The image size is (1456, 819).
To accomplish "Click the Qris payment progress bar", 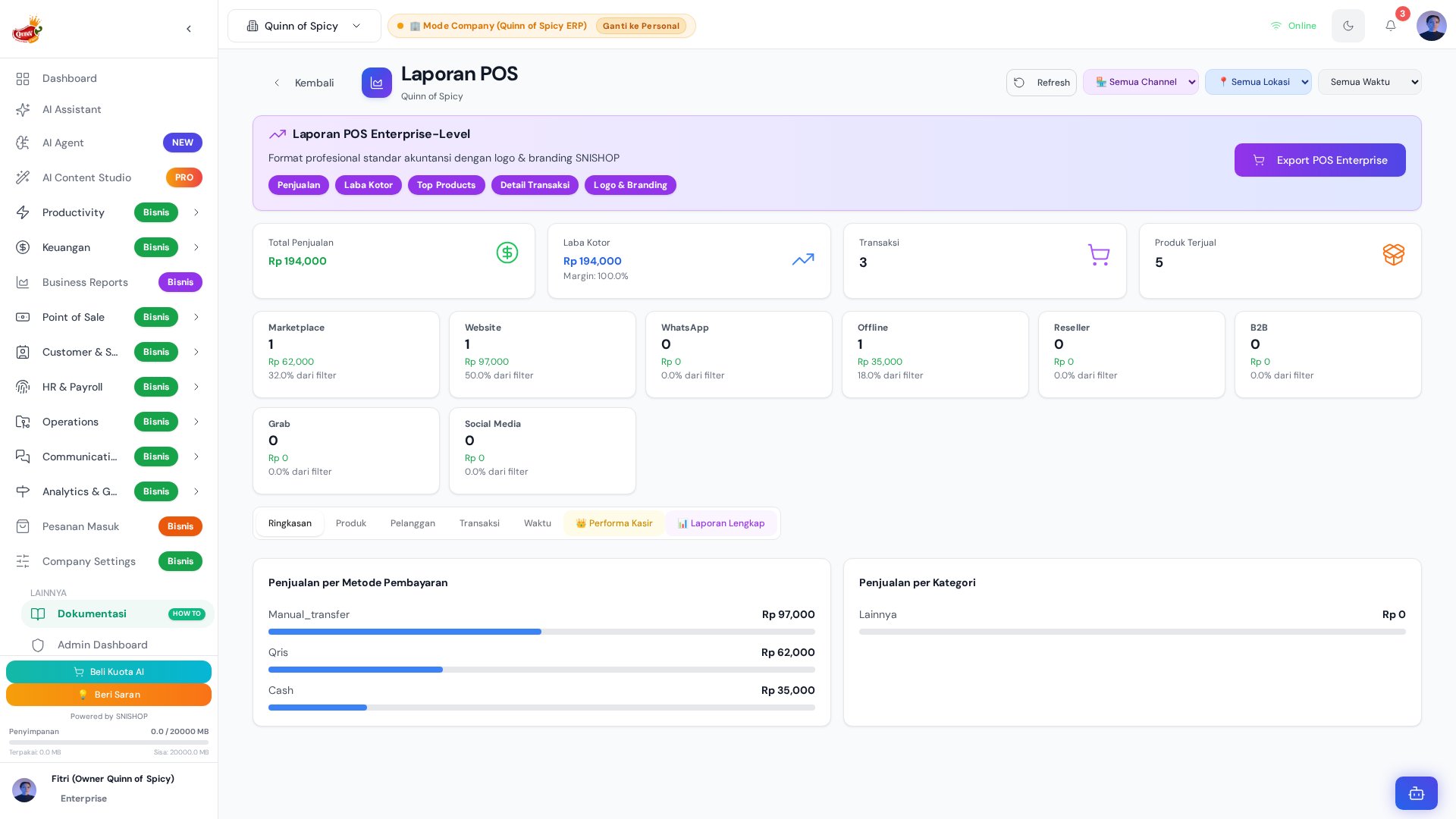I will pos(541,670).
